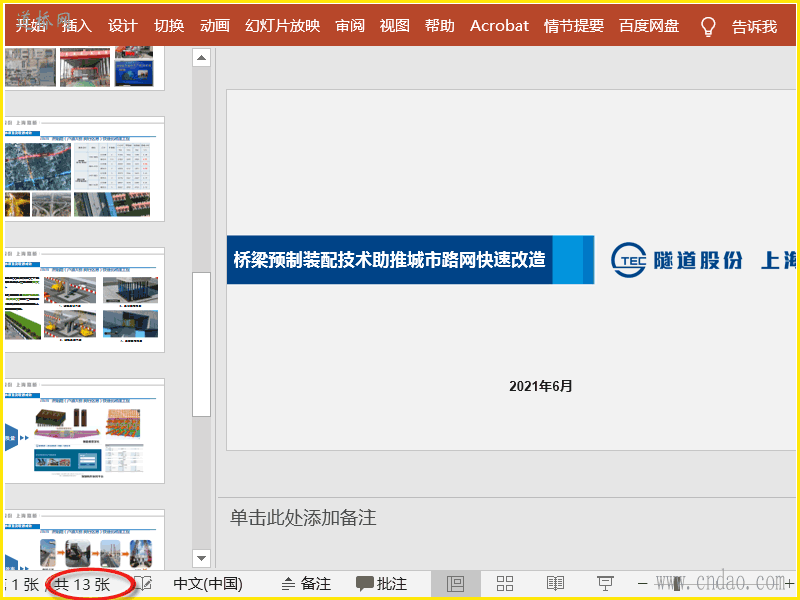Click zoom out minus button
The height and width of the screenshot is (600, 800).
[x=643, y=584]
